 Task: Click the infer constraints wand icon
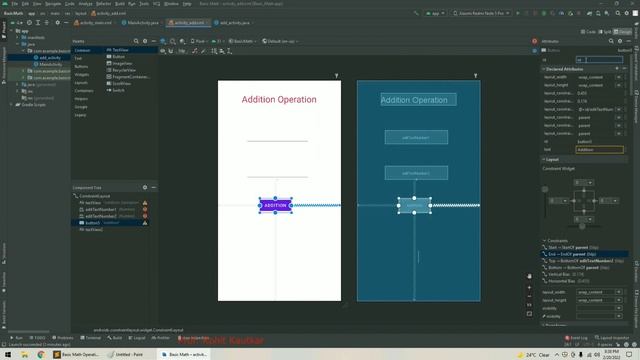coord(203,51)
